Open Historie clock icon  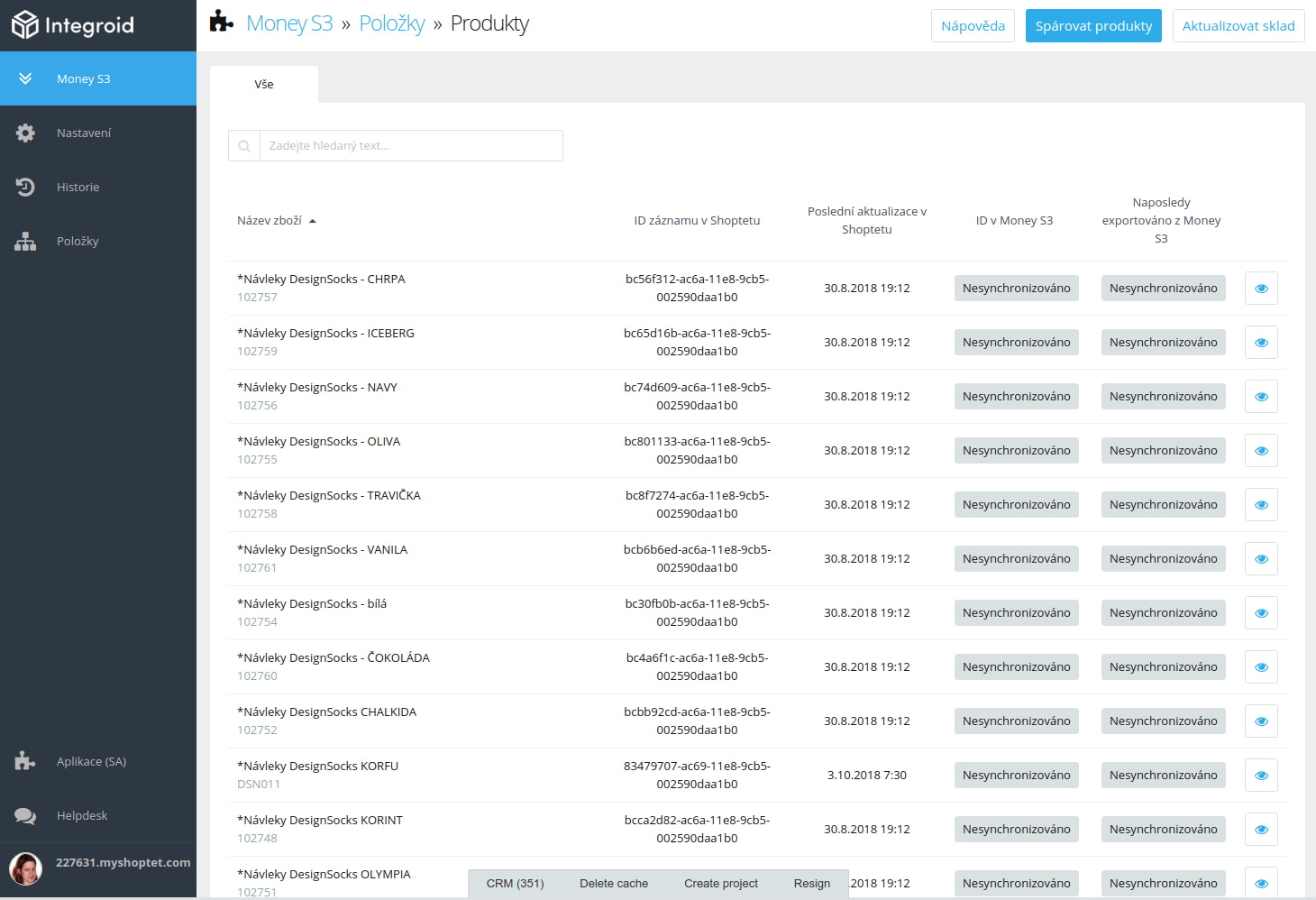25,187
